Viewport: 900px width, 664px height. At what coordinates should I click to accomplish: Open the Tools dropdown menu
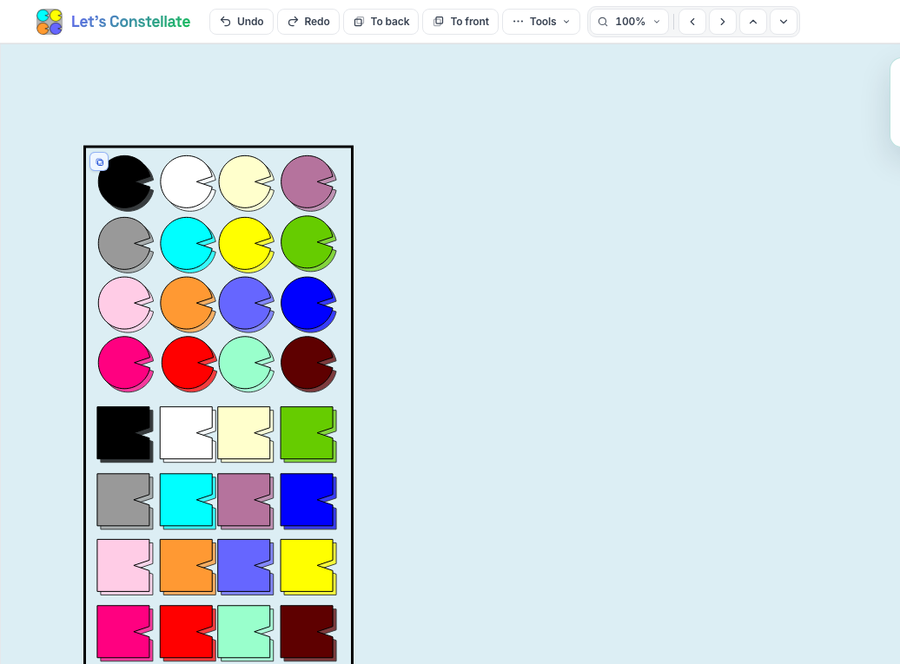[x=541, y=22]
